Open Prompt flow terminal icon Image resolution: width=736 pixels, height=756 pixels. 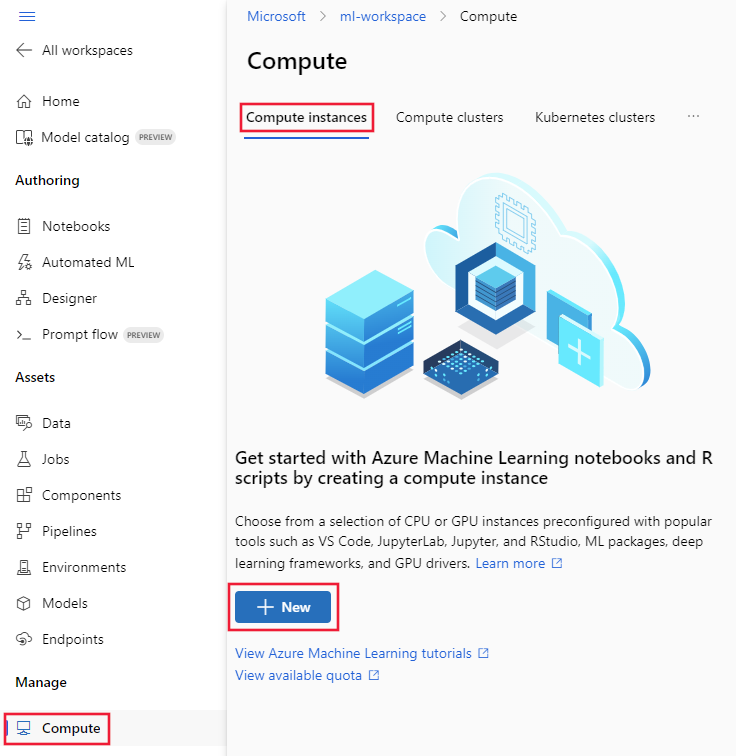click(24, 335)
